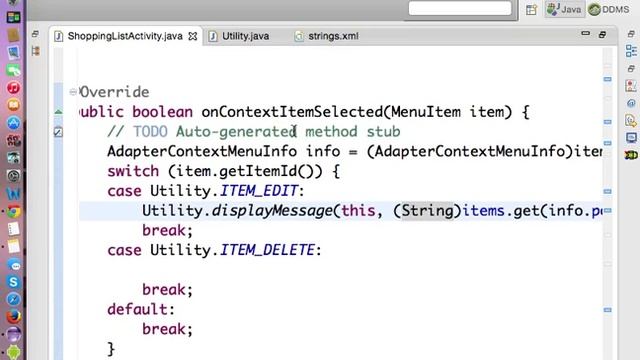Click the Quick Access search field
640x360 pixels.
[460, 8]
